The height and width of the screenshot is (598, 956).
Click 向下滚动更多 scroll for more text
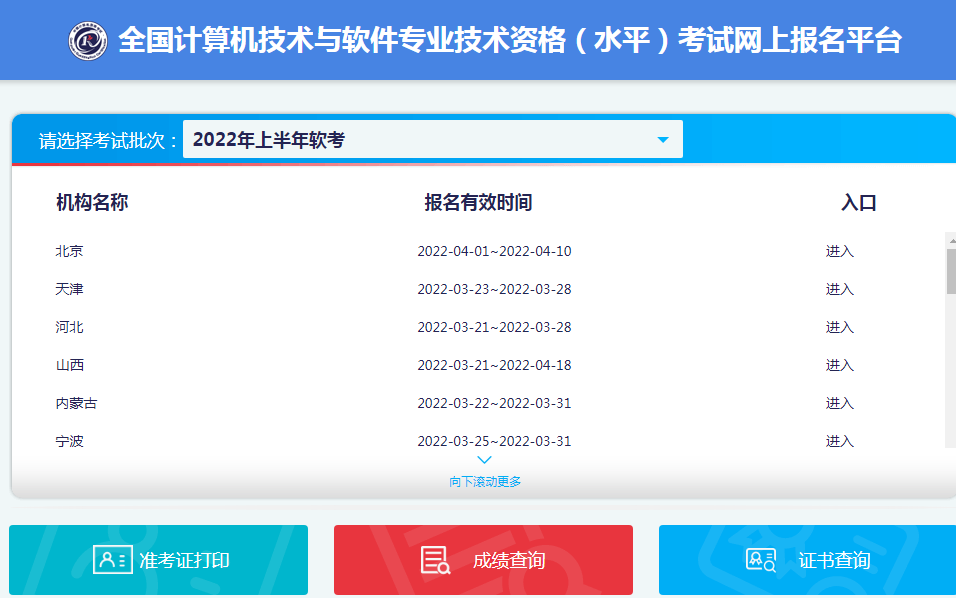coord(485,482)
